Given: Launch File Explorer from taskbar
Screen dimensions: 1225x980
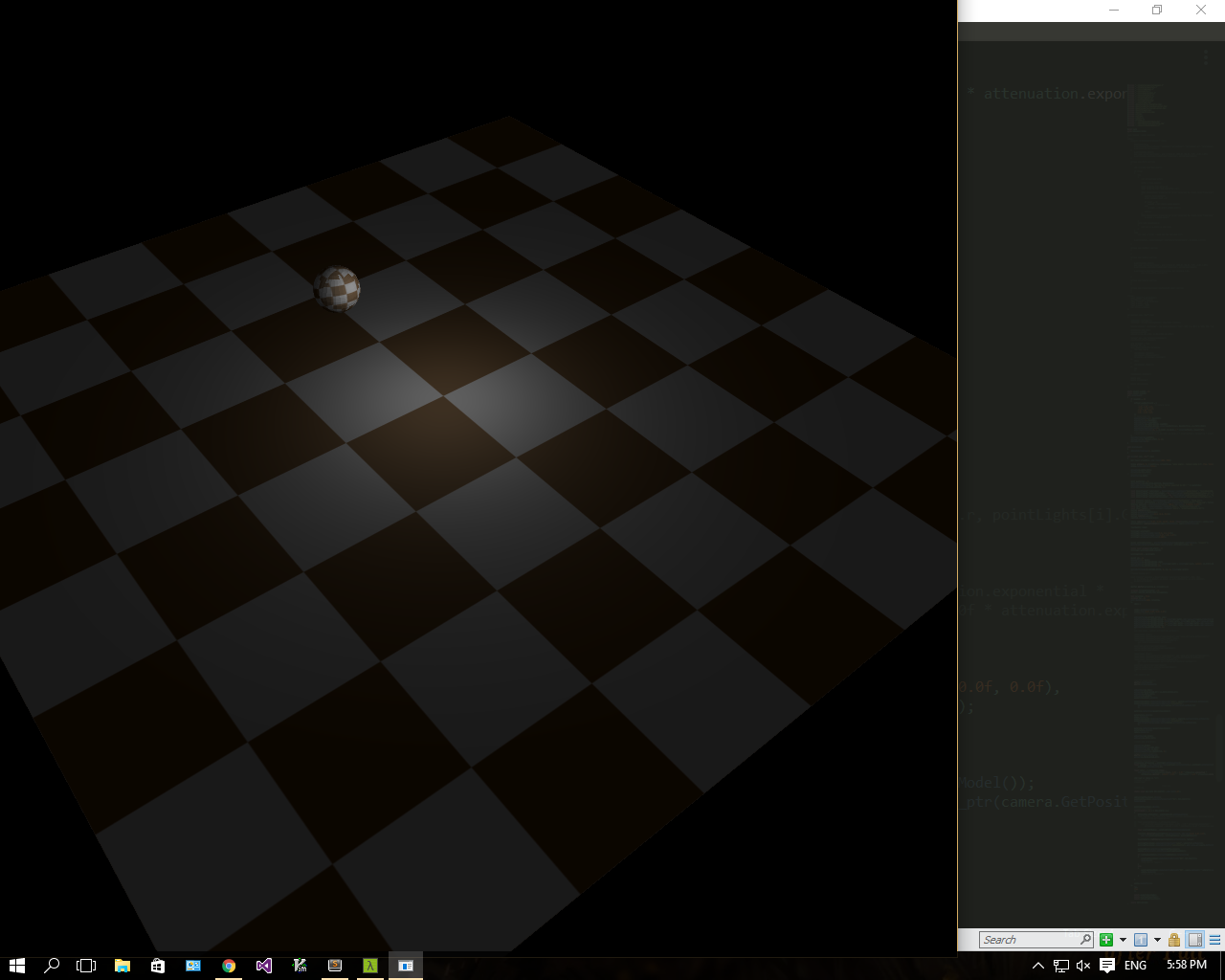Looking at the screenshot, I should click(122, 966).
